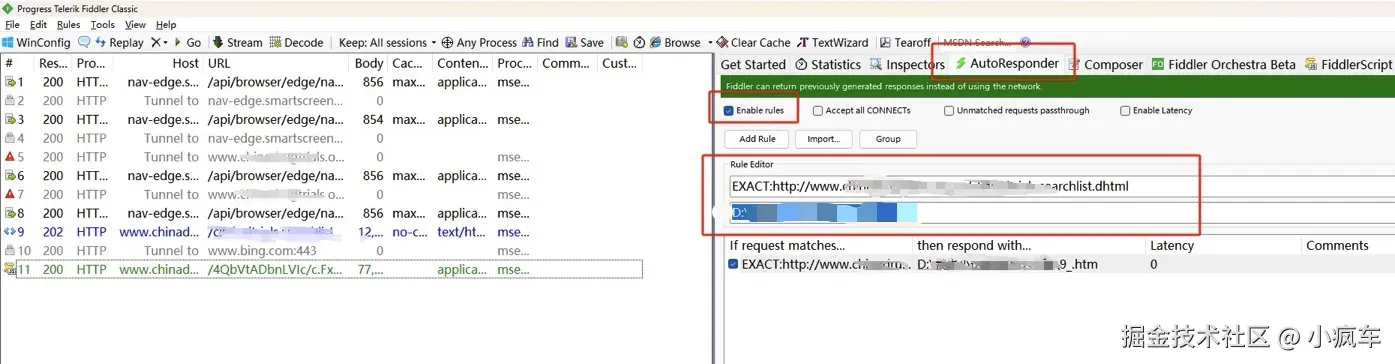Open the View menu
Viewport: 1395px width, 364px height.
136,25
